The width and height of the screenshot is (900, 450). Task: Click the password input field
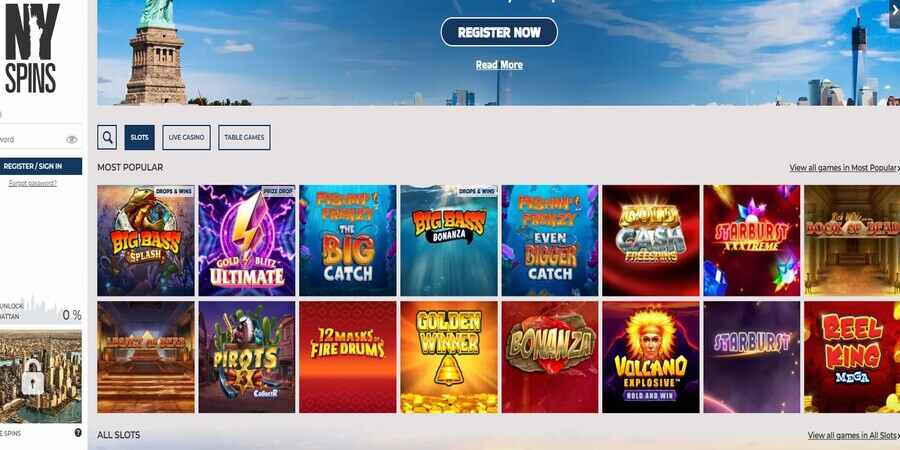click(40, 139)
